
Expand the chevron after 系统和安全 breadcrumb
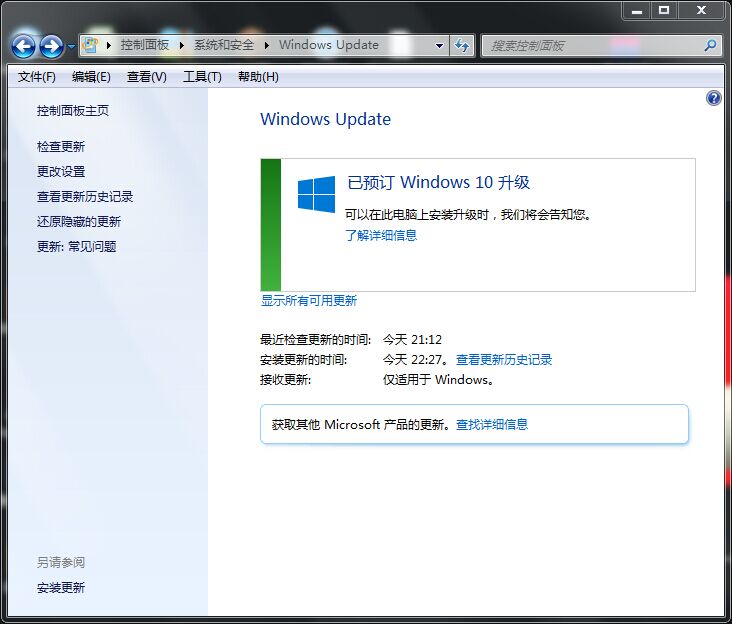click(x=267, y=45)
